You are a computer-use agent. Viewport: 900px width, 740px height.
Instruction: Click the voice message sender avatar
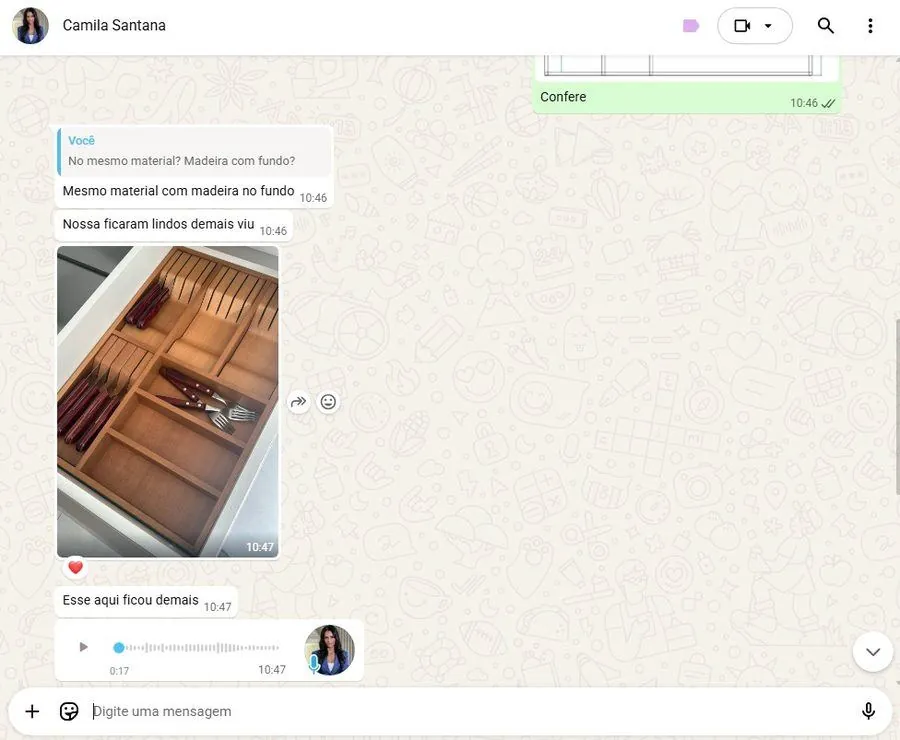(329, 650)
